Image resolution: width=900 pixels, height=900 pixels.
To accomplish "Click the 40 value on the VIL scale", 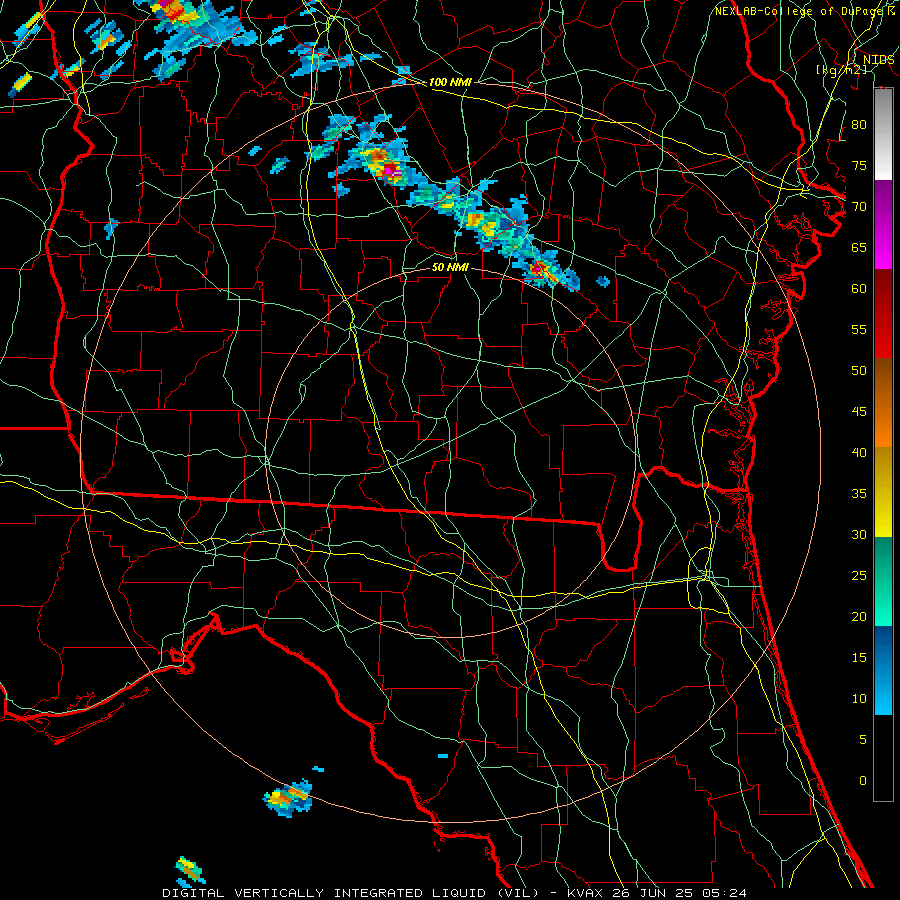I will (x=859, y=452).
